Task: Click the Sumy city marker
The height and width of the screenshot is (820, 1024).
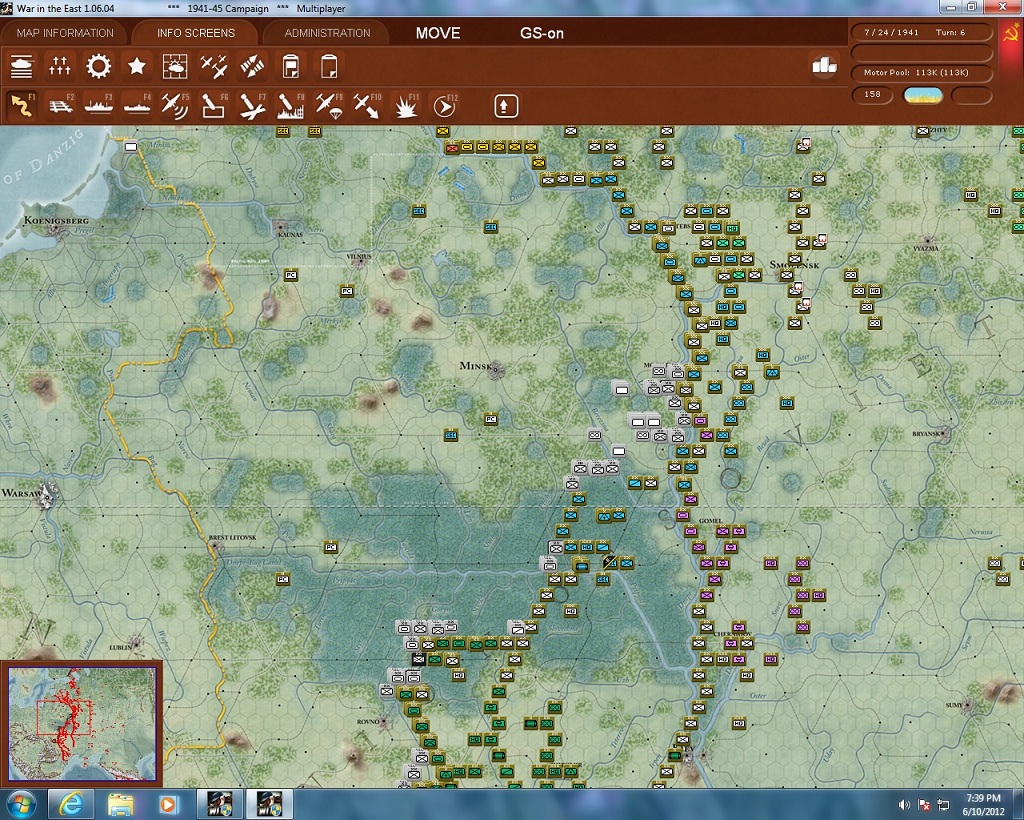Action: click(968, 705)
